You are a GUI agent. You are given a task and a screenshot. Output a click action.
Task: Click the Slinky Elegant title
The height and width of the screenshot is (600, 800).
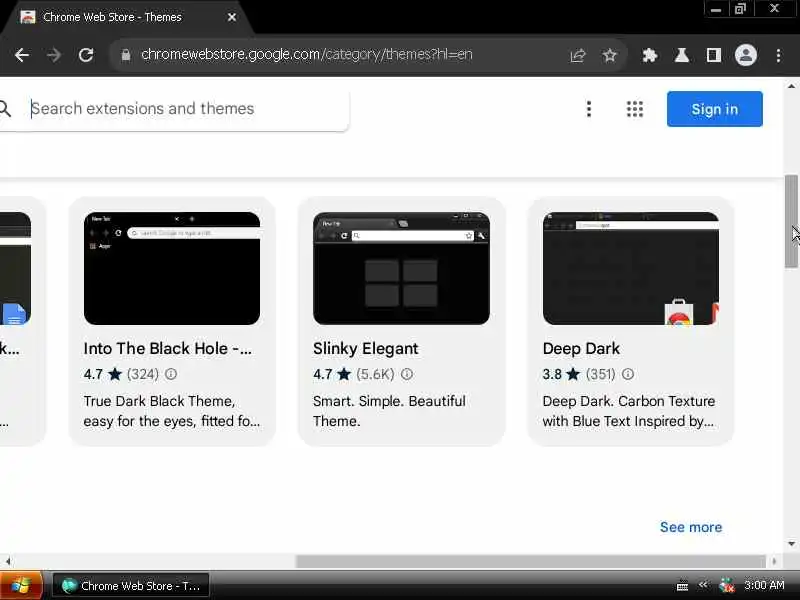click(365, 348)
